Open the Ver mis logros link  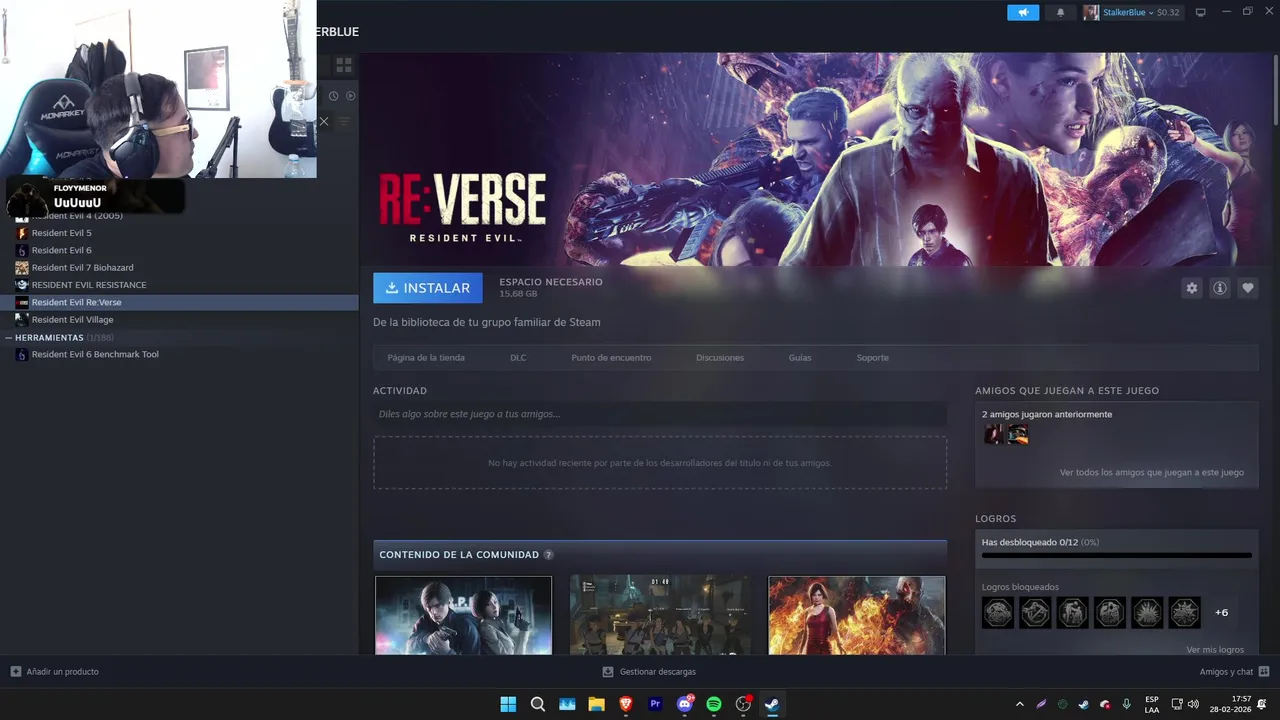point(1215,650)
